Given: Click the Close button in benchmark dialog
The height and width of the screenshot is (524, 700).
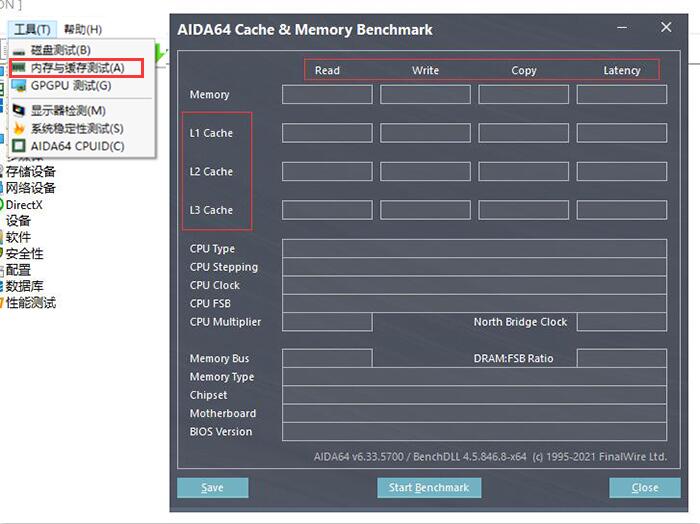Looking at the screenshot, I should pyautogui.click(x=645, y=488).
